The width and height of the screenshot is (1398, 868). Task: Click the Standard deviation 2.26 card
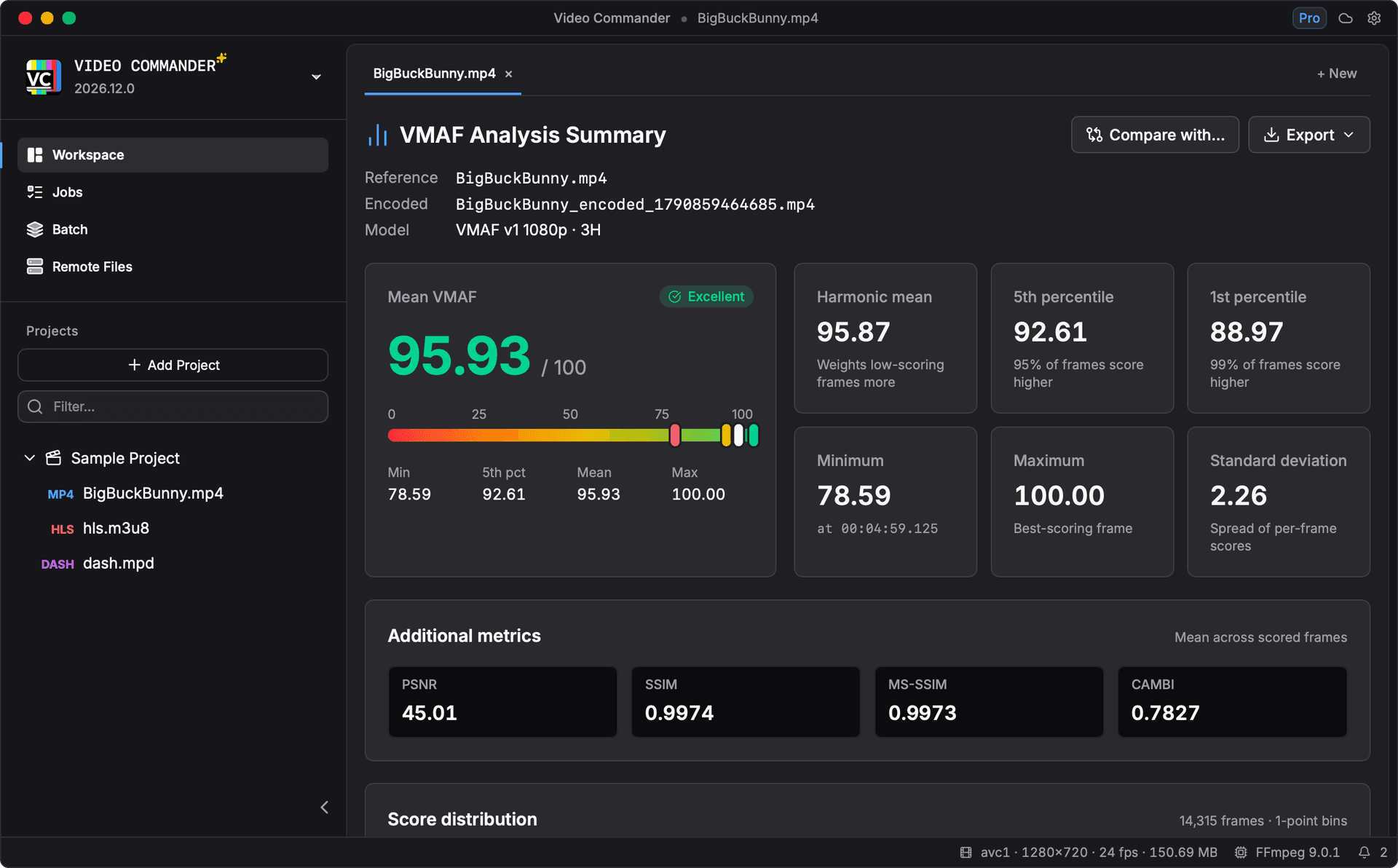[1279, 502]
